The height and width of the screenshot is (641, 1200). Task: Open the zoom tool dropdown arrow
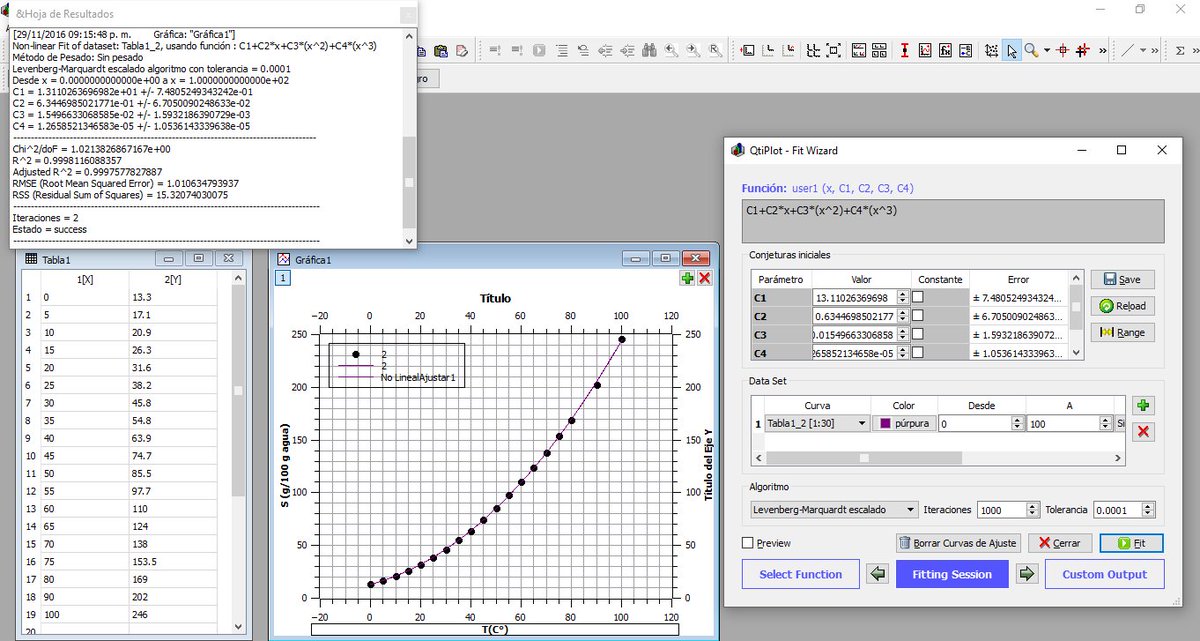pyautogui.click(x=1047, y=50)
